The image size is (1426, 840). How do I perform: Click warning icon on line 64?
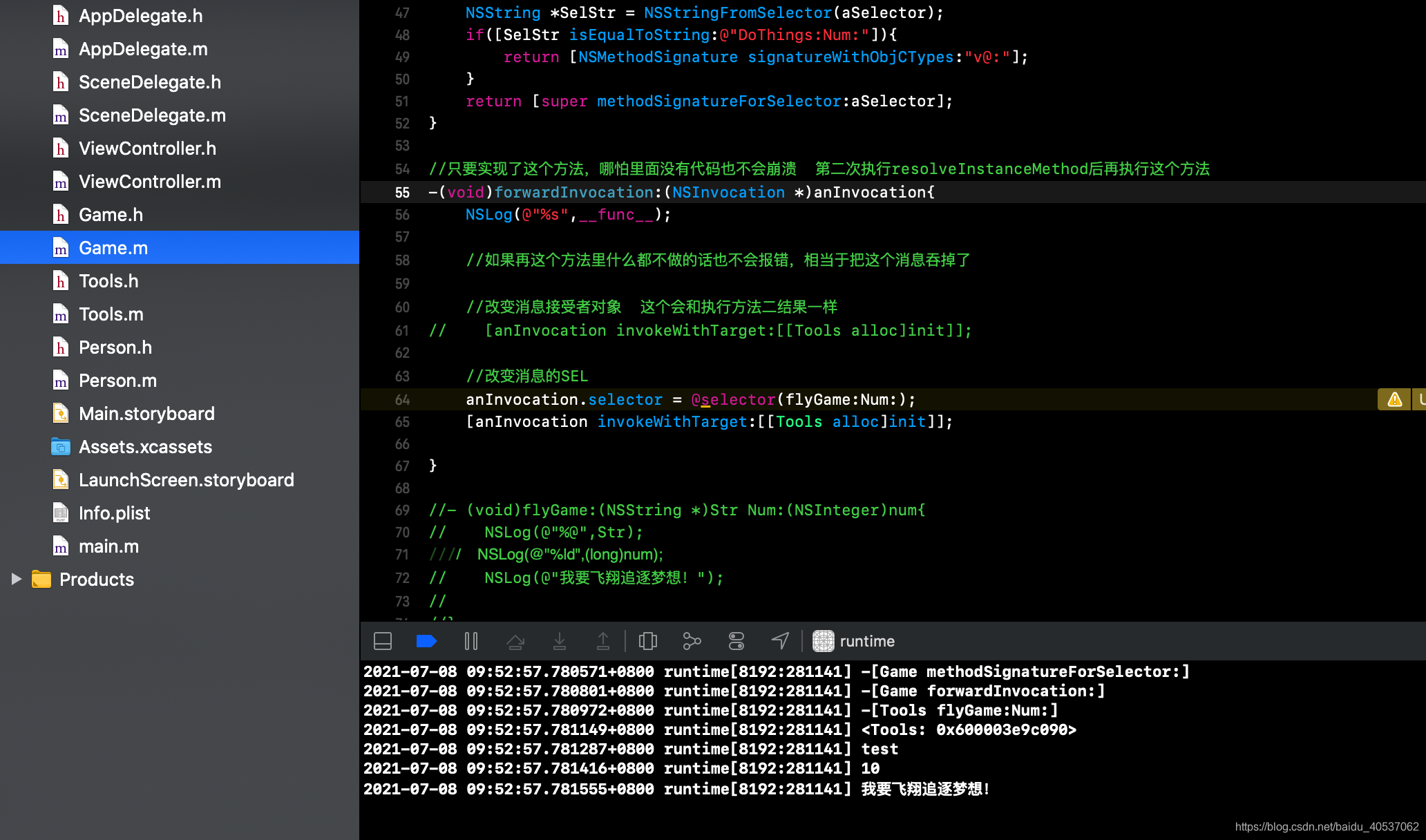(x=1395, y=399)
